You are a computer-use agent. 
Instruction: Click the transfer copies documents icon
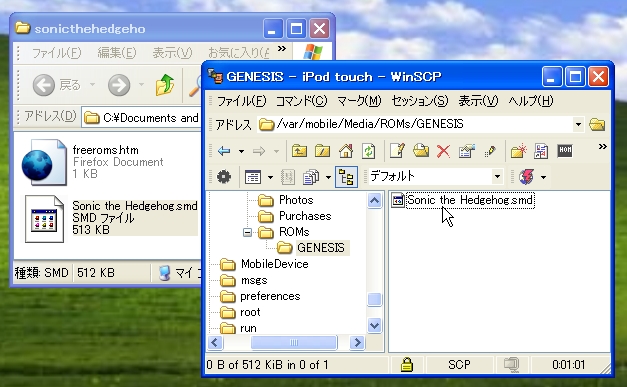click(311, 177)
